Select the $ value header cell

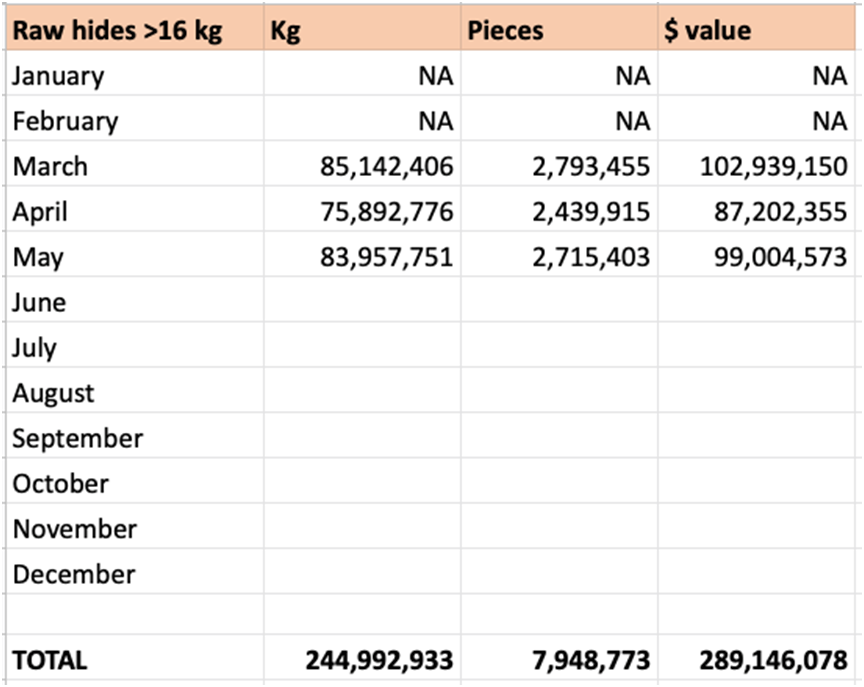tap(757, 29)
